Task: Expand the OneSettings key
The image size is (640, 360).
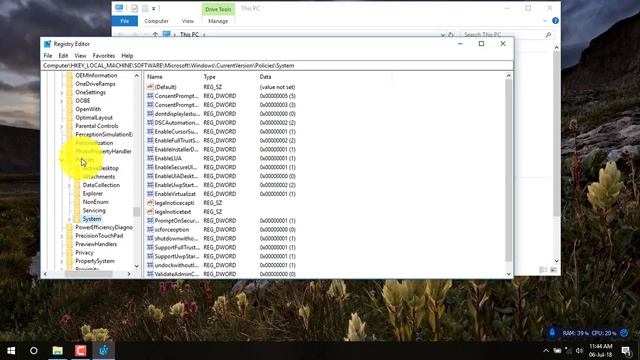Action: pyautogui.click(x=62, y=92)
